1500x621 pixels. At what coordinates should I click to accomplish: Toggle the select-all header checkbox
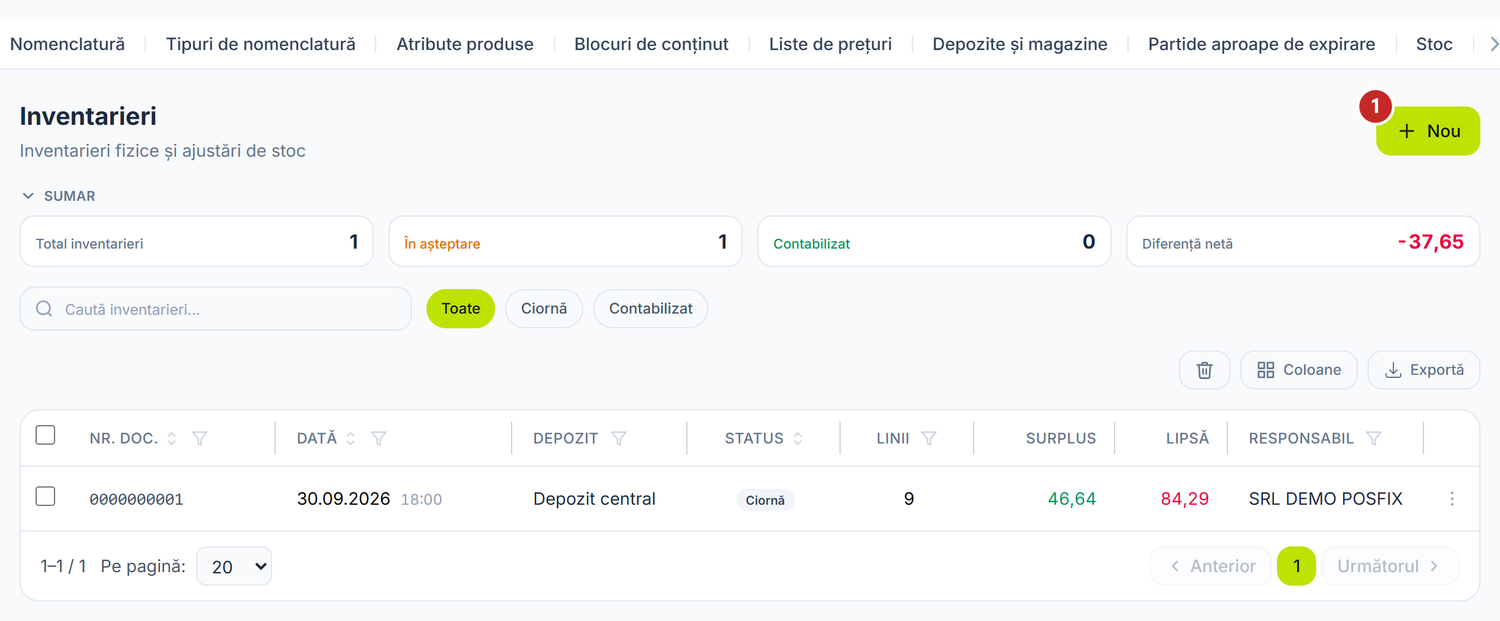[x=45, y=435]
